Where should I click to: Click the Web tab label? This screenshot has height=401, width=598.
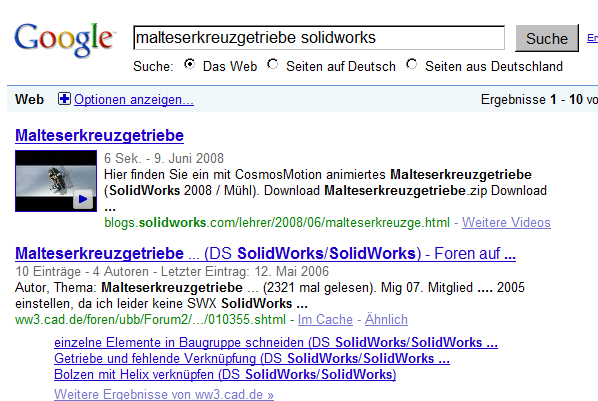29,100
